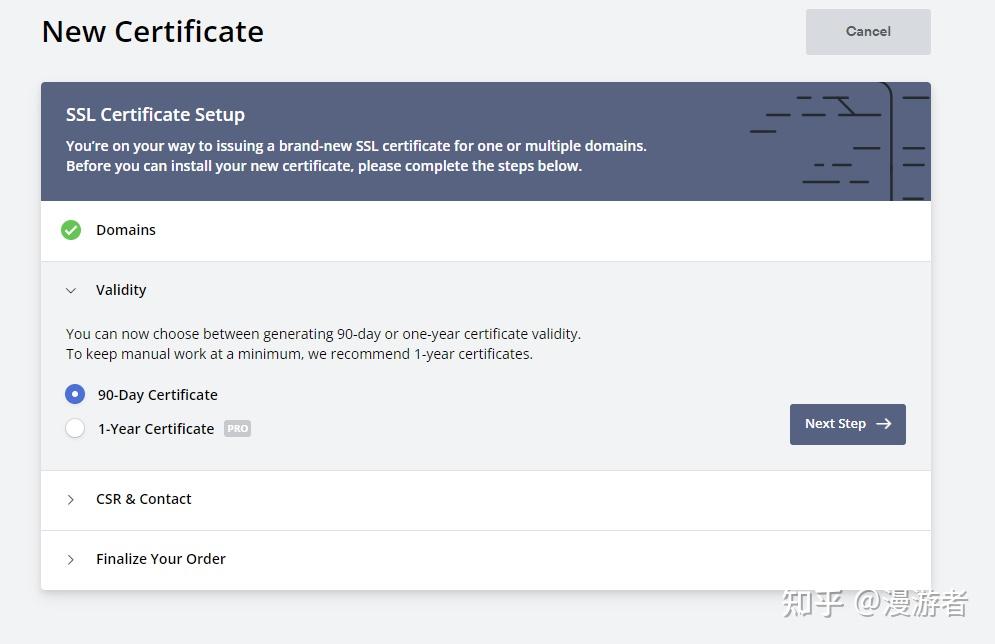Open the Finalize Your Order section title
Image resolution: width=995 pixels, height=644 pixels.
click(160, 559)
